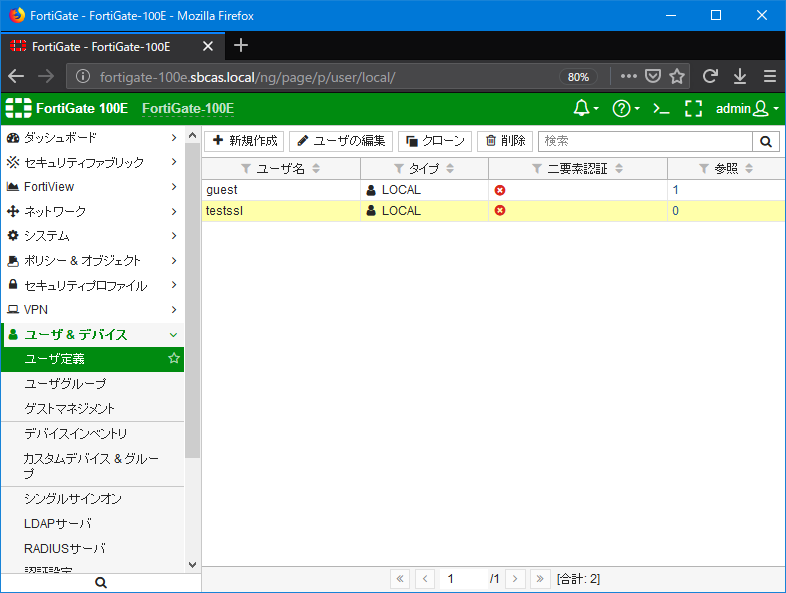Click disabled two-factor icon for testssl
786x593 pixels.
[x=500, y=211]
